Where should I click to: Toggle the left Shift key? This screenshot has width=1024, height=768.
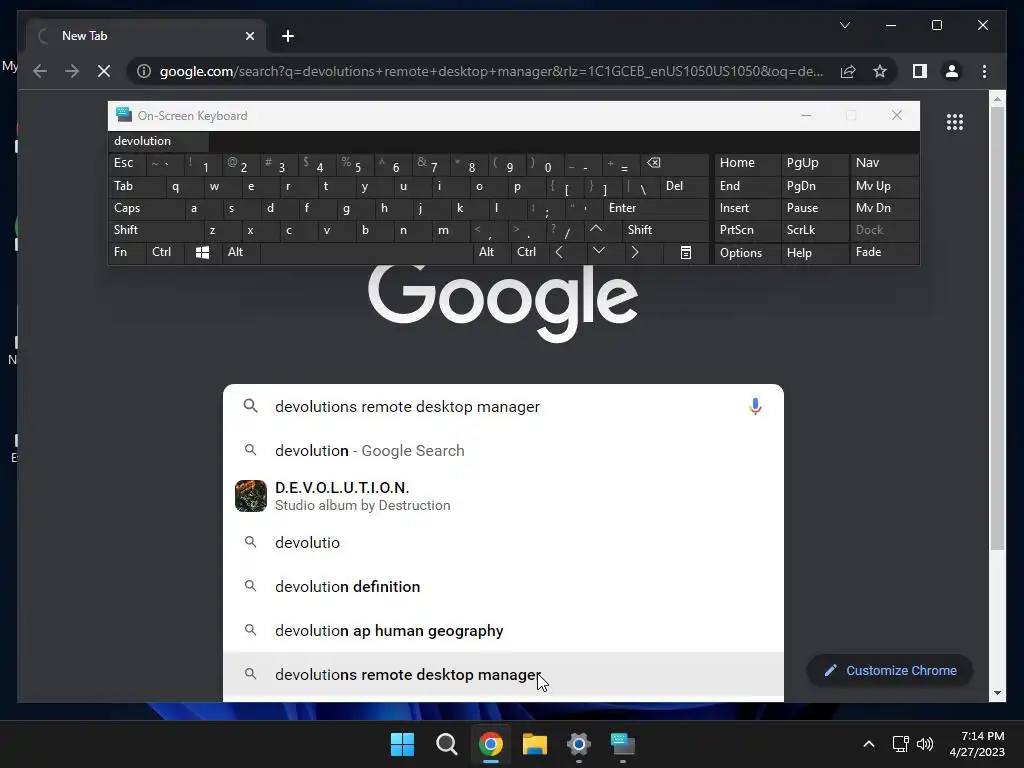[155, 230]
